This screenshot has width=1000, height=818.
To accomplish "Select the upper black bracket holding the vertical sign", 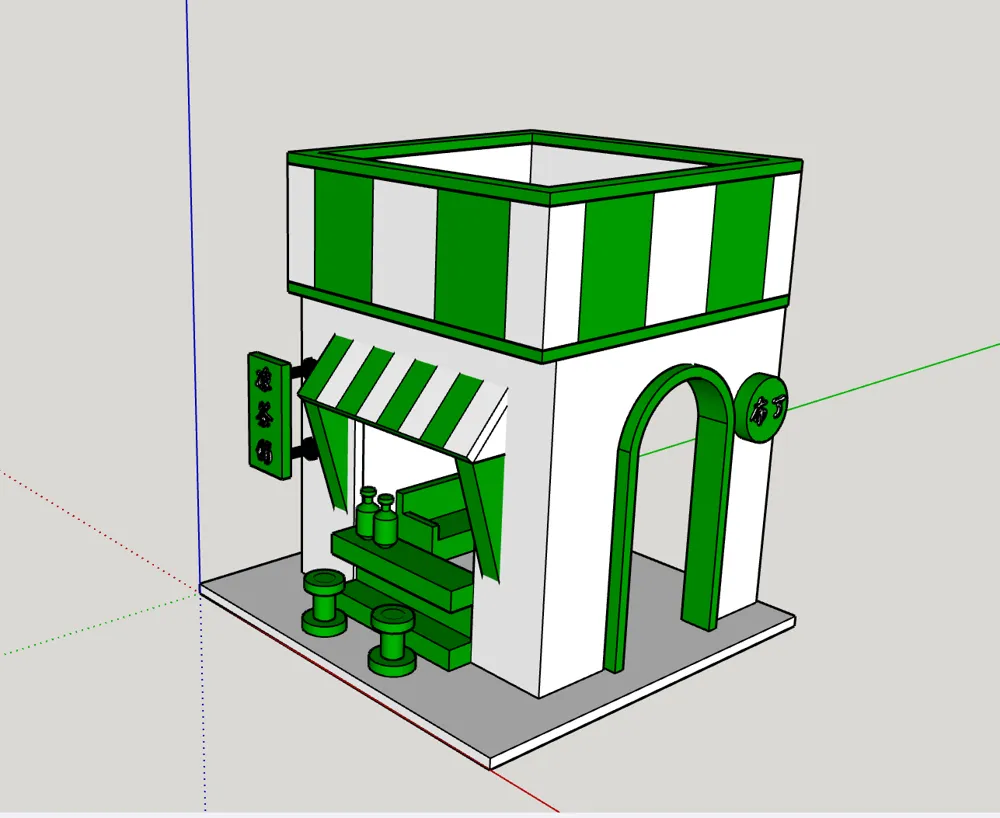I will (x=303, y=369).
